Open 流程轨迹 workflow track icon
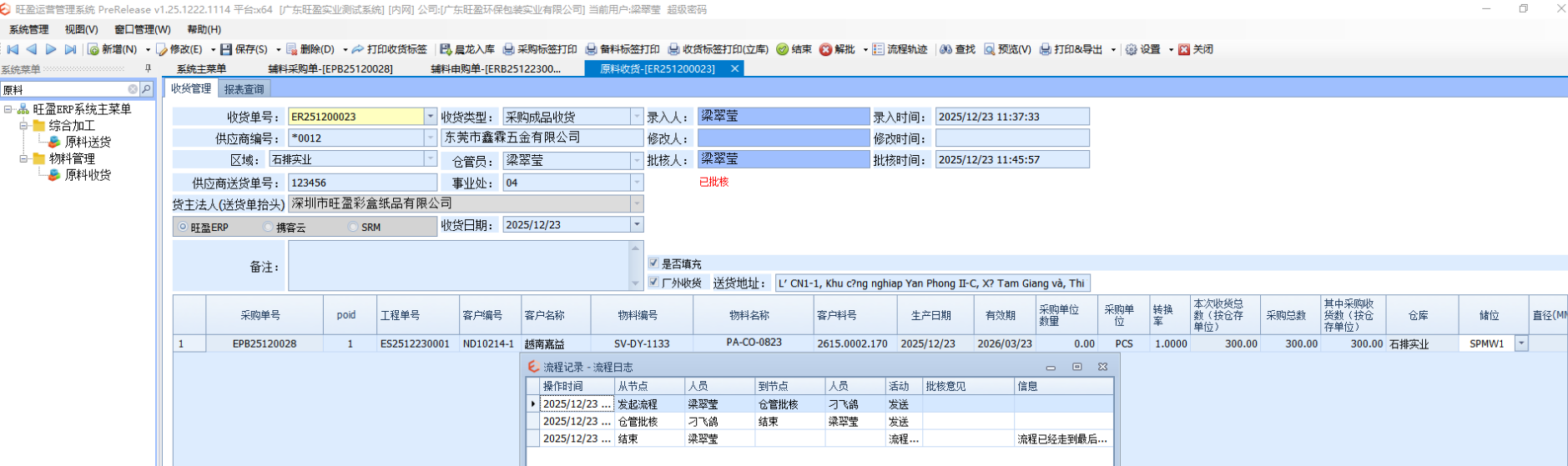The image size is (1568, 466). [x=878, y=49]
